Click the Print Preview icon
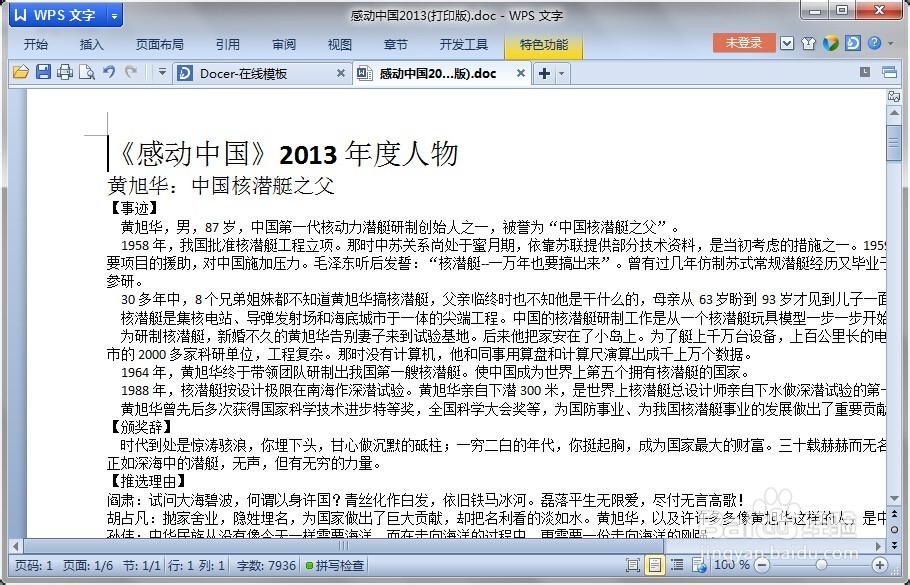 86,72
